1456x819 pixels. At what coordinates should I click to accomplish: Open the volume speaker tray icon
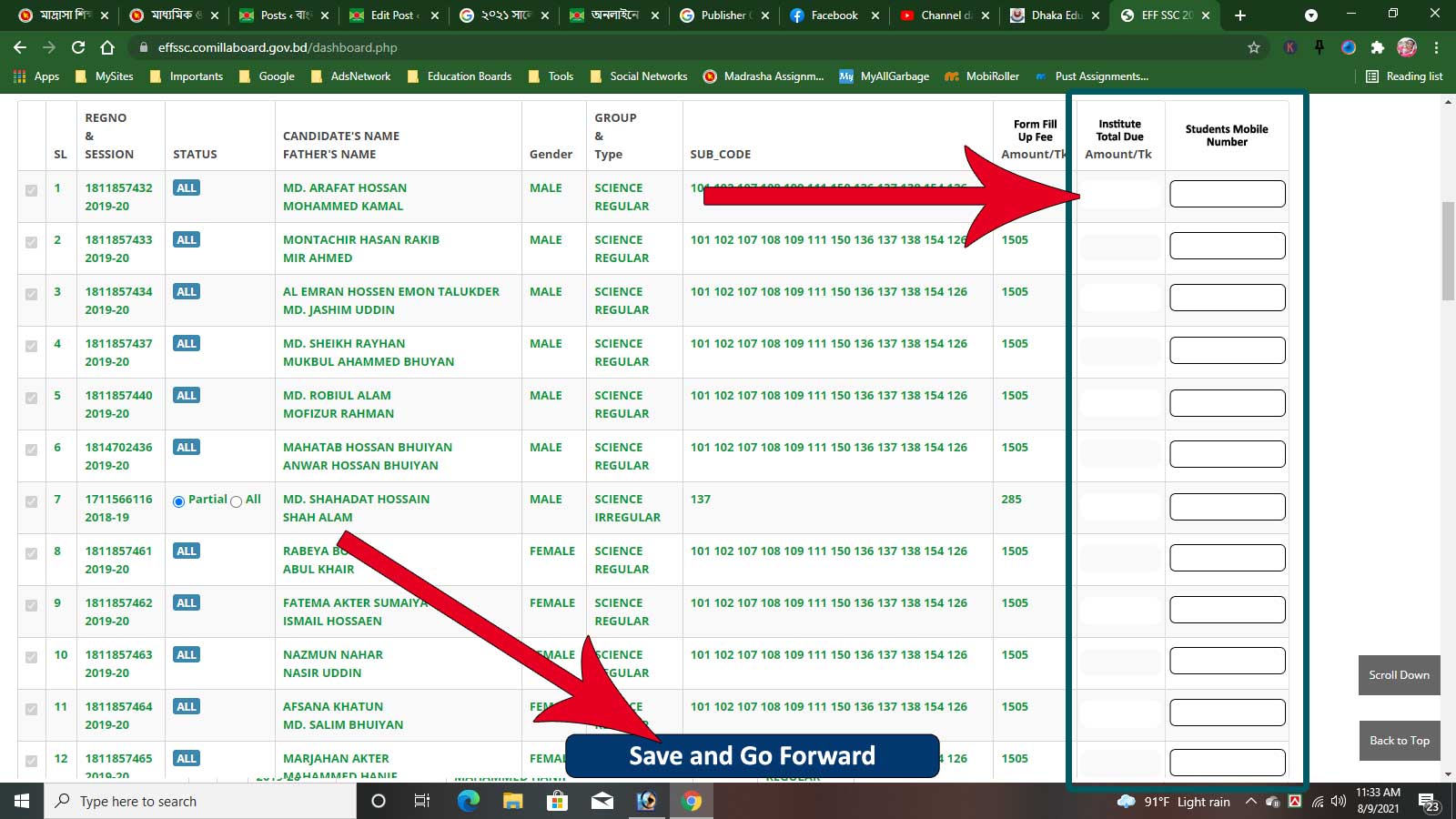[x=1338, y=802]
